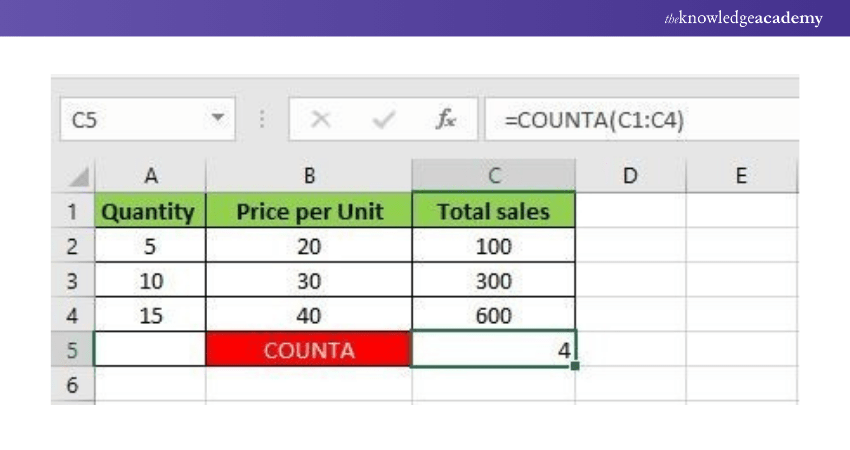Select column B header
Screen dimensions: 850x450
coord(309,176)
